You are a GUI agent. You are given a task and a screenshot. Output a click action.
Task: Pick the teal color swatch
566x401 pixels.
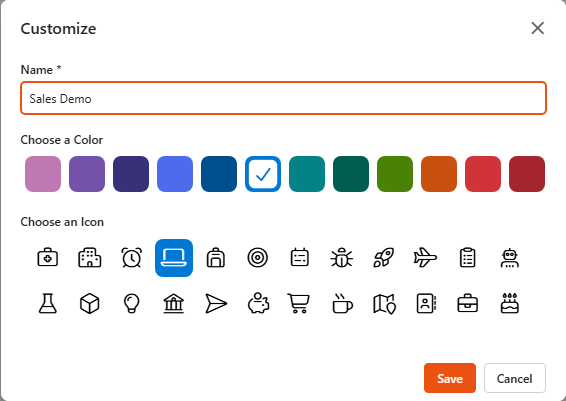pos(307,174)
